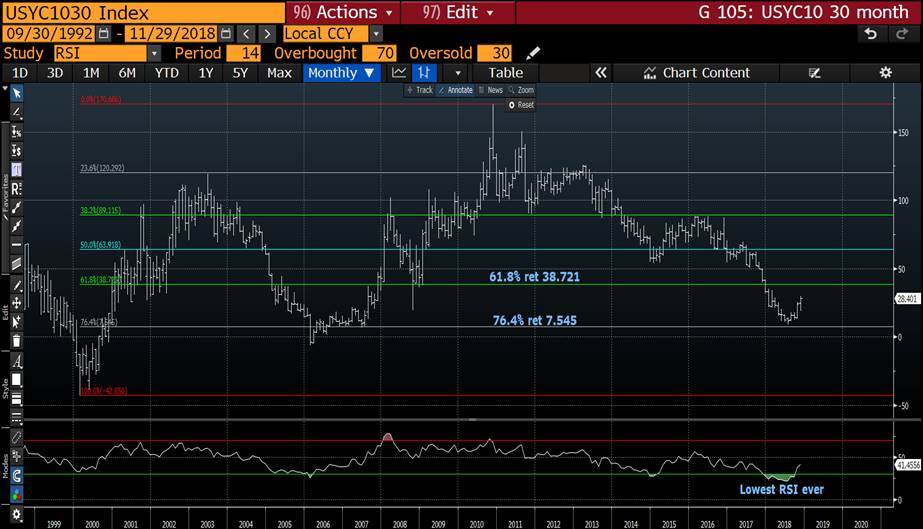Collapse side panel with double chevron
Screen dimensions: 923x529
600,73
